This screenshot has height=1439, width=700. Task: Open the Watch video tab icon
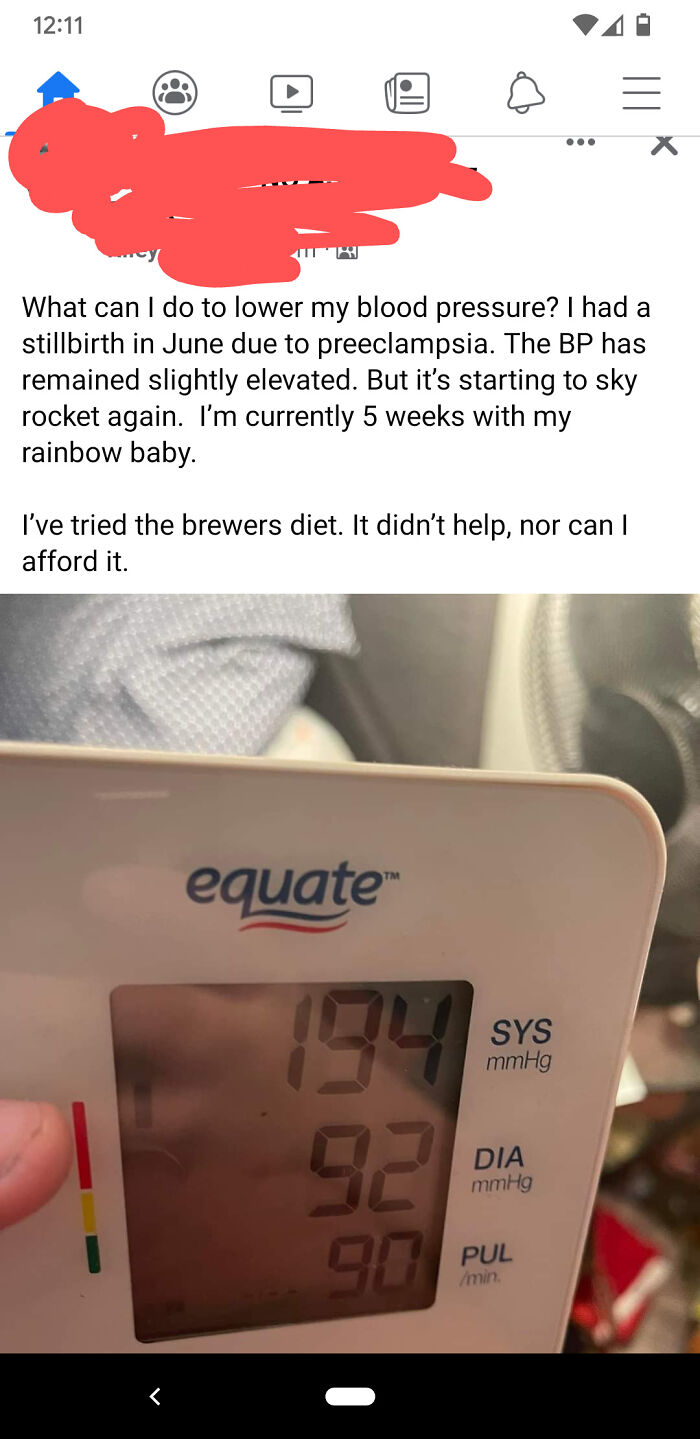point(291,93)
